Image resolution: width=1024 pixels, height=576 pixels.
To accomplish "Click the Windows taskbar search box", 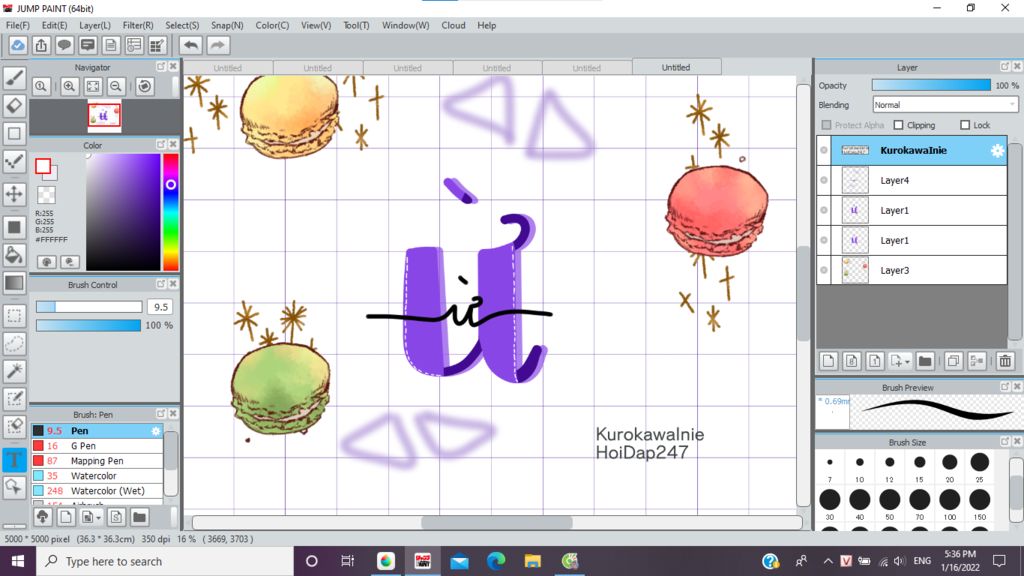I will [165, 562].
